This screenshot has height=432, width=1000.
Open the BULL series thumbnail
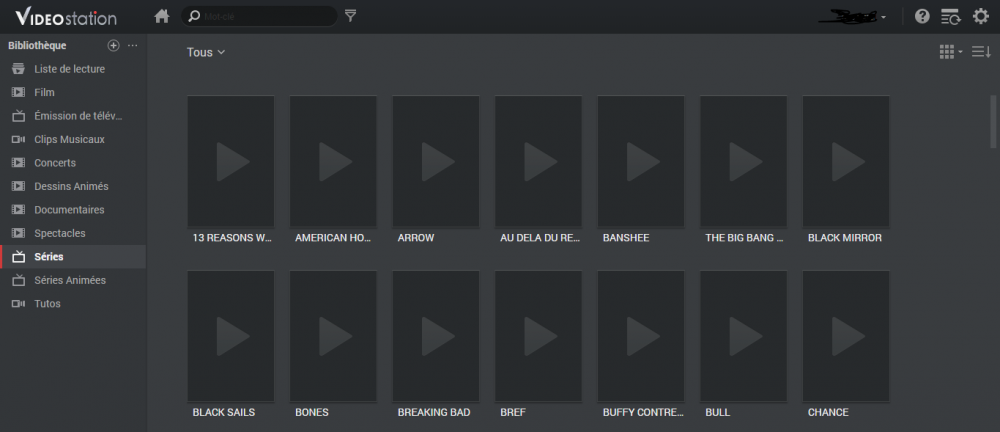(x=744, y=336)
